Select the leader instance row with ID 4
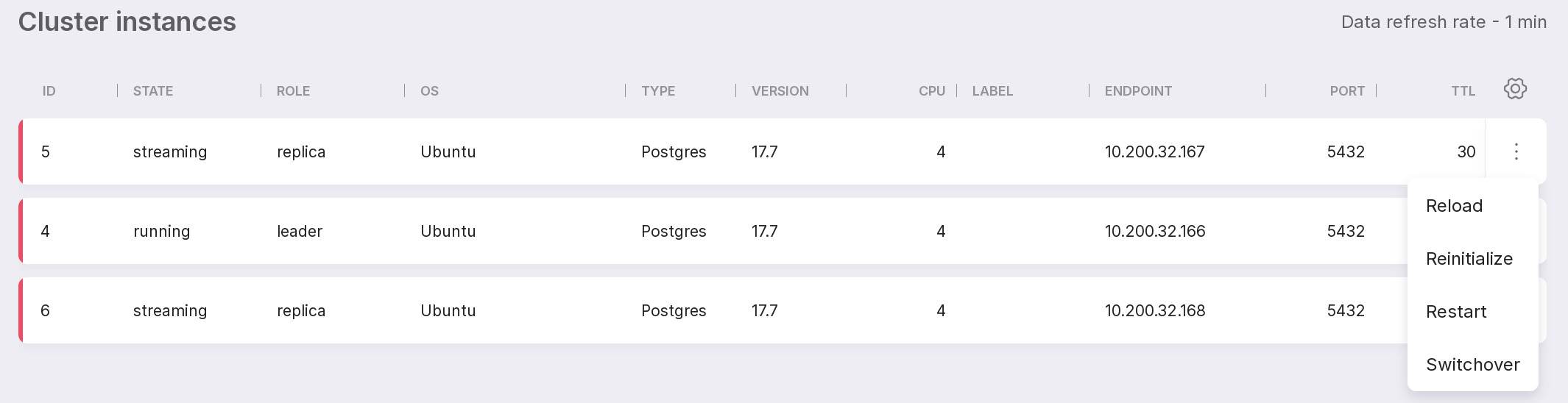 coord(515,231)
